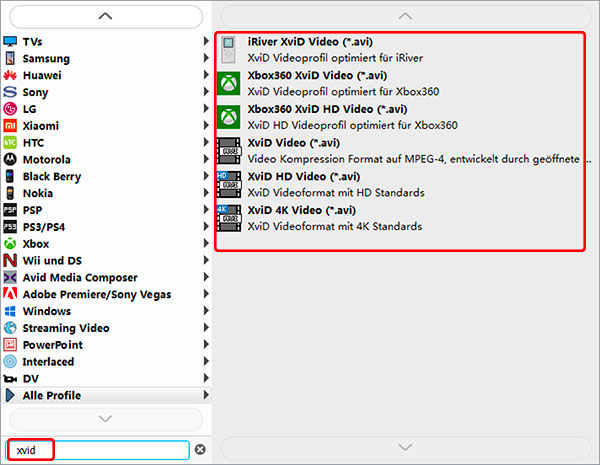The width and height of the screenshot is (600, 465).
Task: Select the Black Berry label
Action: (52, 176)
